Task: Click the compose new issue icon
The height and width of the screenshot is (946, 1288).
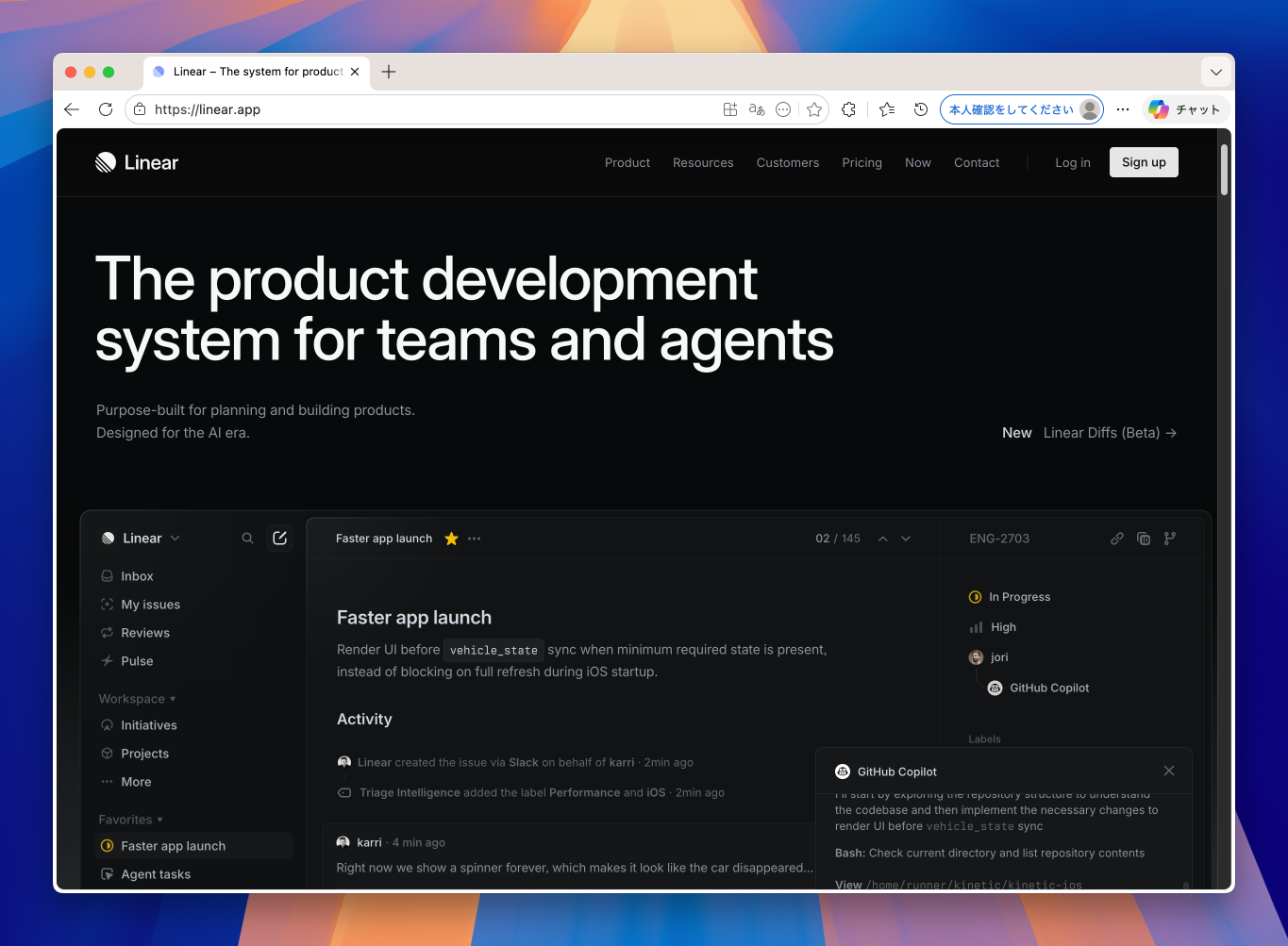Action: [279, 538]
